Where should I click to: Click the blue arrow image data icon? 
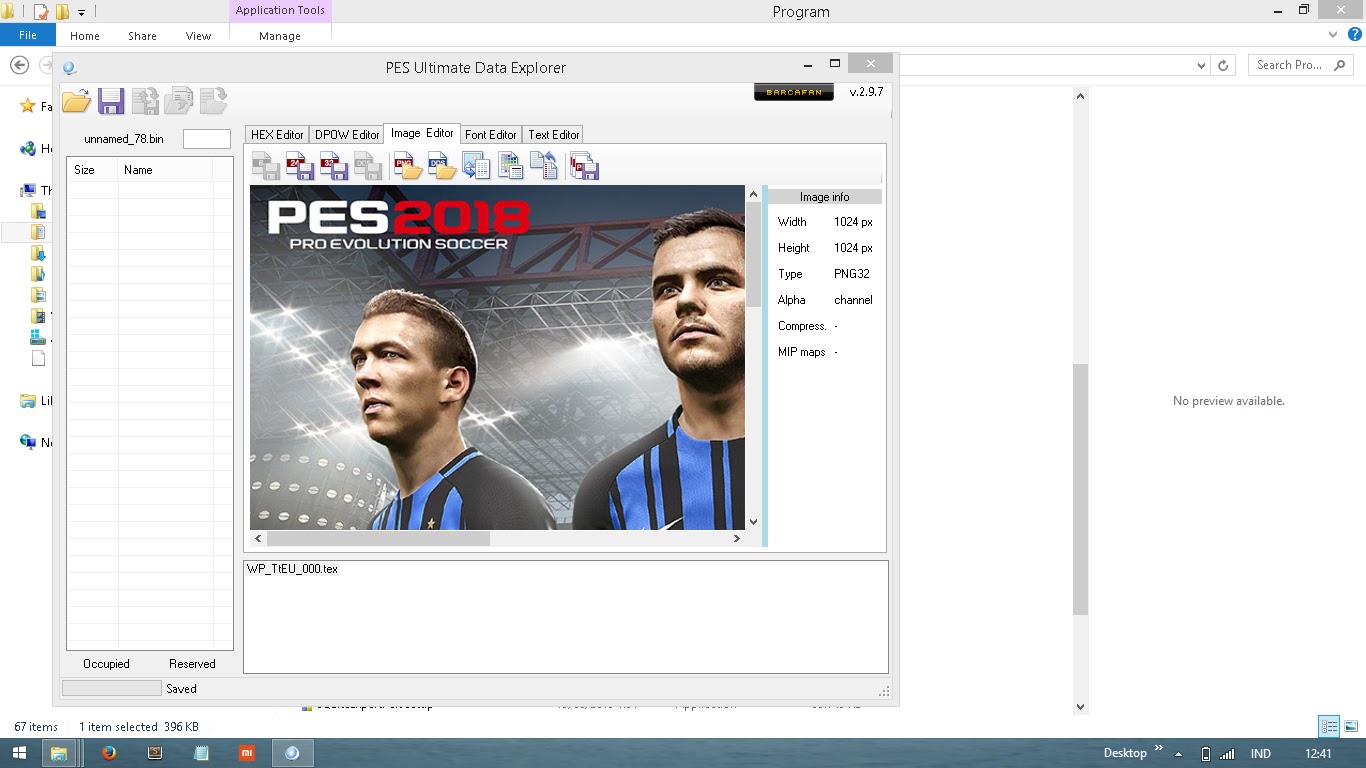(x=476, y=165)
